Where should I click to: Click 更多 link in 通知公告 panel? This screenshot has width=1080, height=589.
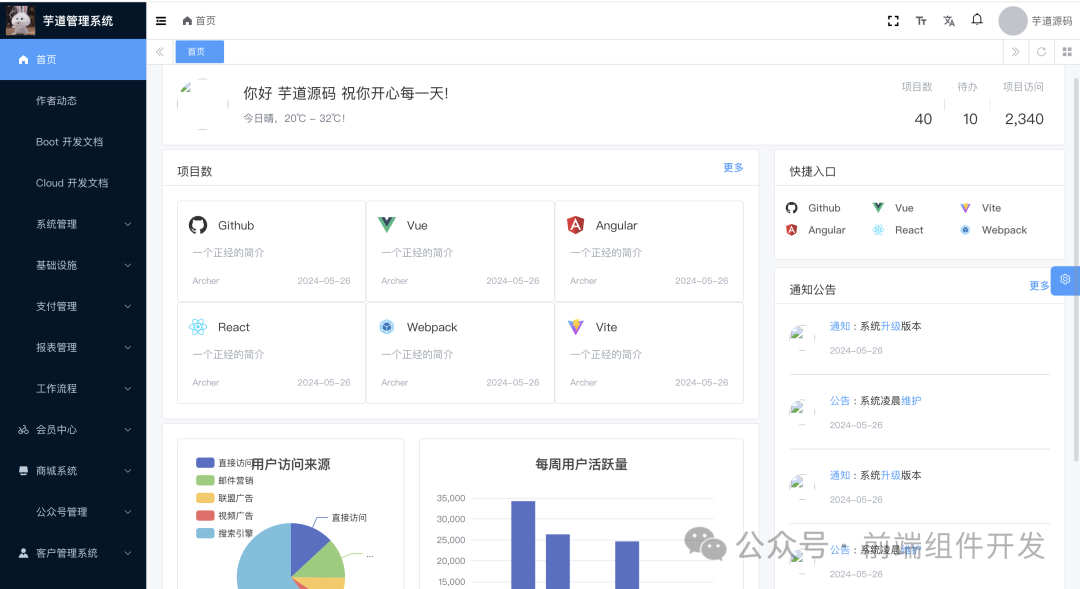click(x=1039, y=285)
